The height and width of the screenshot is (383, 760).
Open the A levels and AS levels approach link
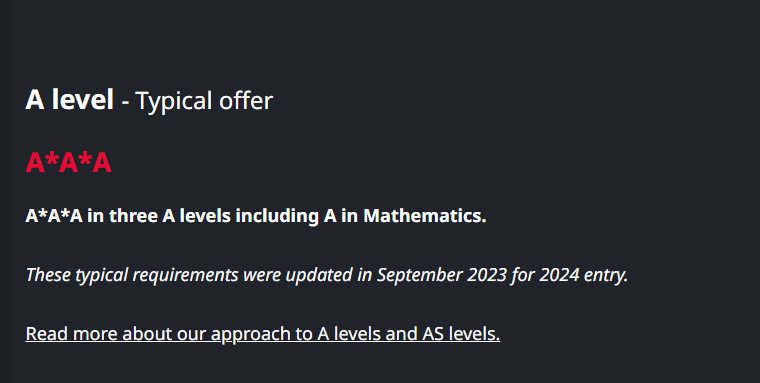(263, 334)
